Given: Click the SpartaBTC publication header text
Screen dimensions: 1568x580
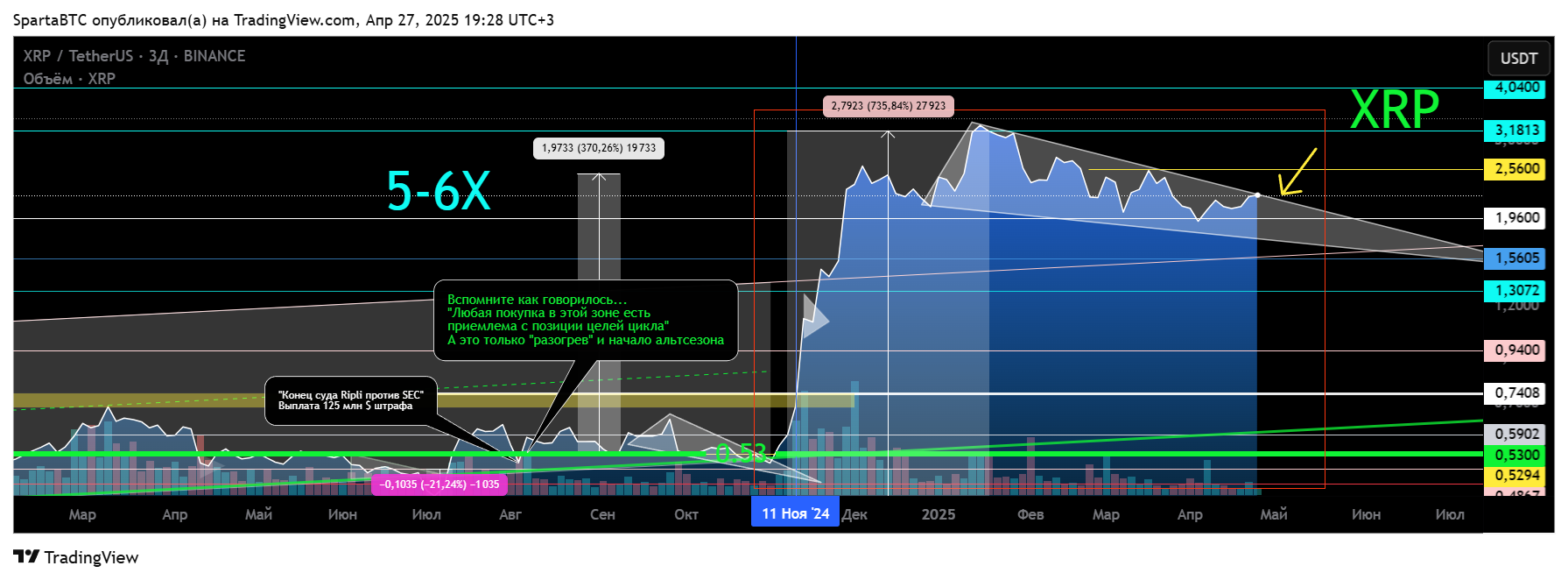Looking at the screenshot, I should 283,19.
